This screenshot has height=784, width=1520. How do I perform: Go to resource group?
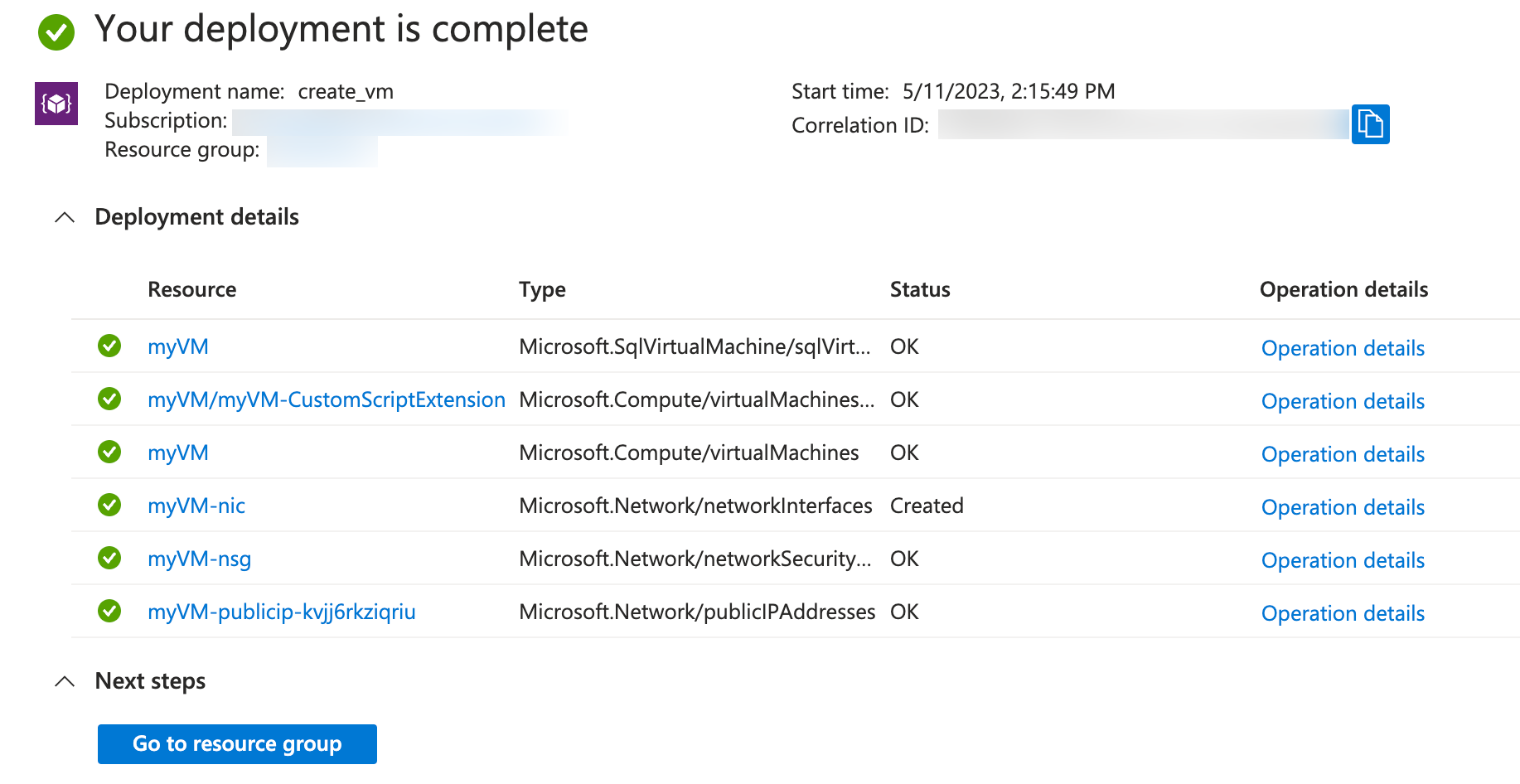(237, 744)
